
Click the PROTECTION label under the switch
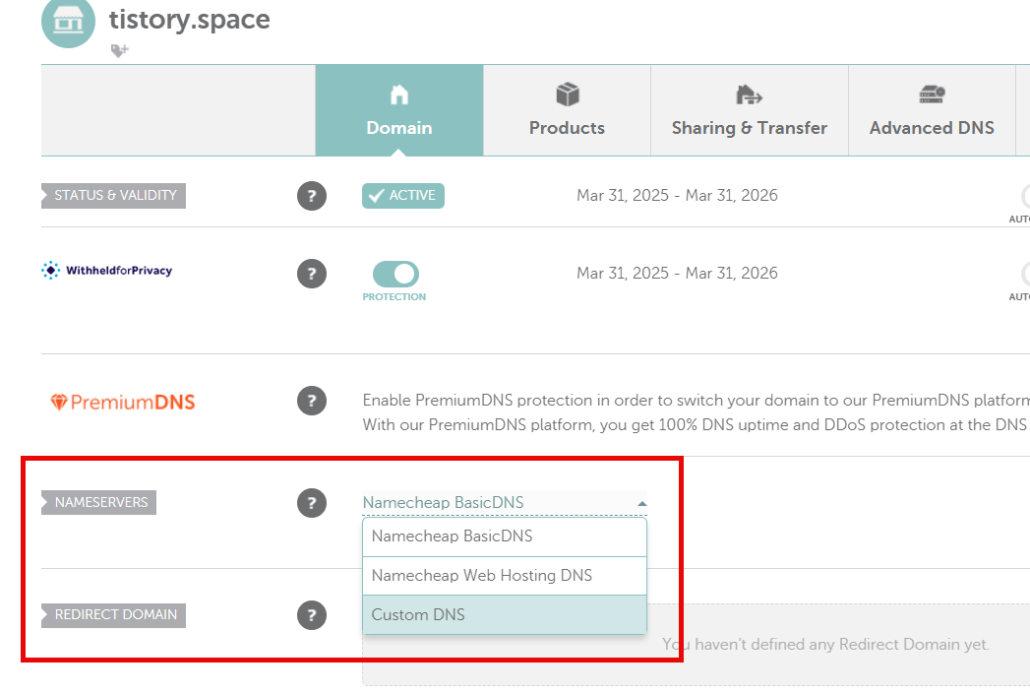394,297
